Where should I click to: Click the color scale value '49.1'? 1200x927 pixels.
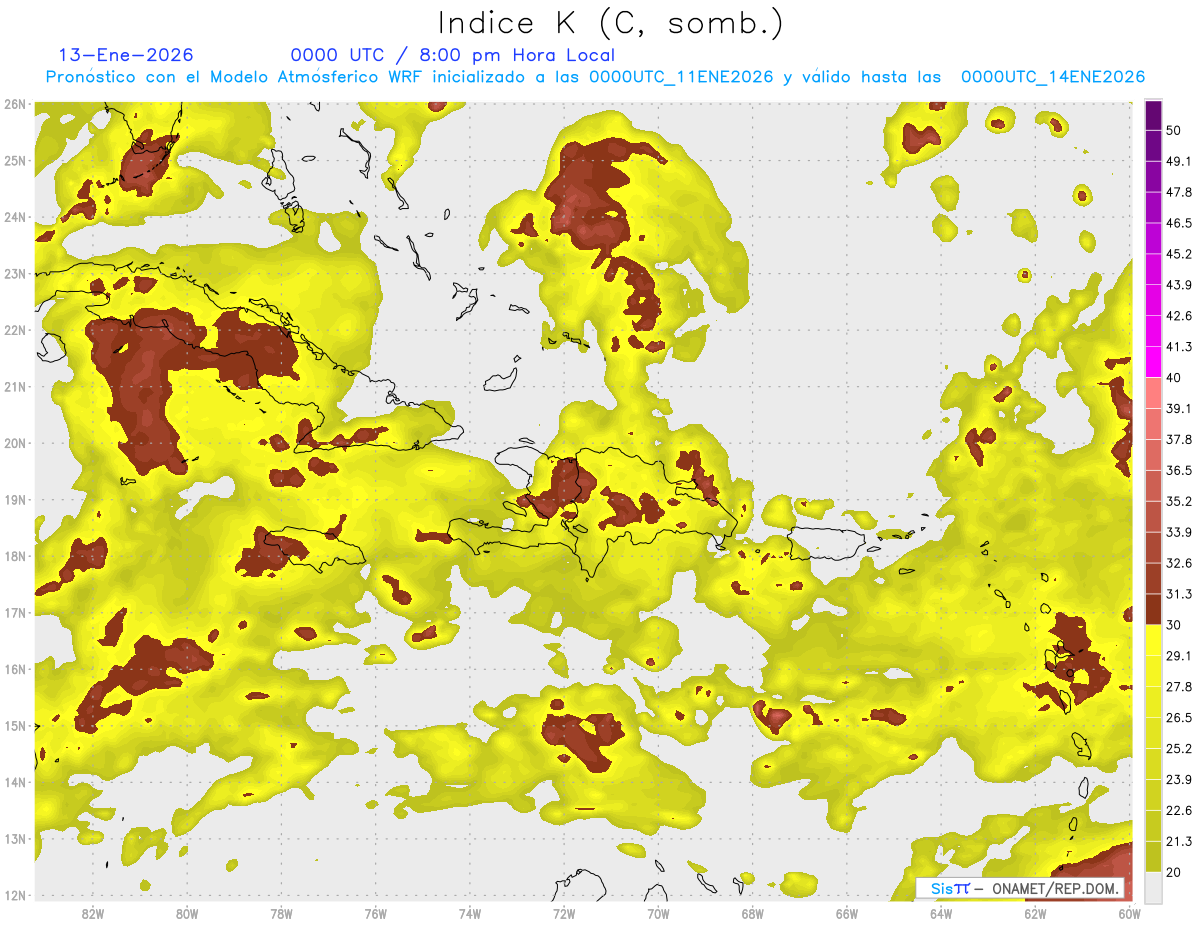click(x=1179, y=161)
